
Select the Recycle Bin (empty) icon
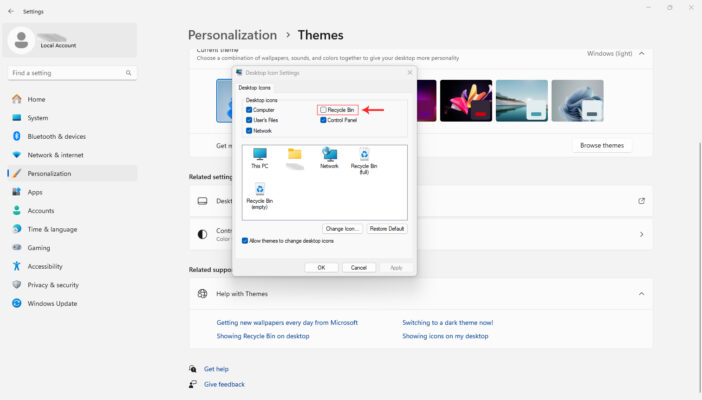coord(259,191)
